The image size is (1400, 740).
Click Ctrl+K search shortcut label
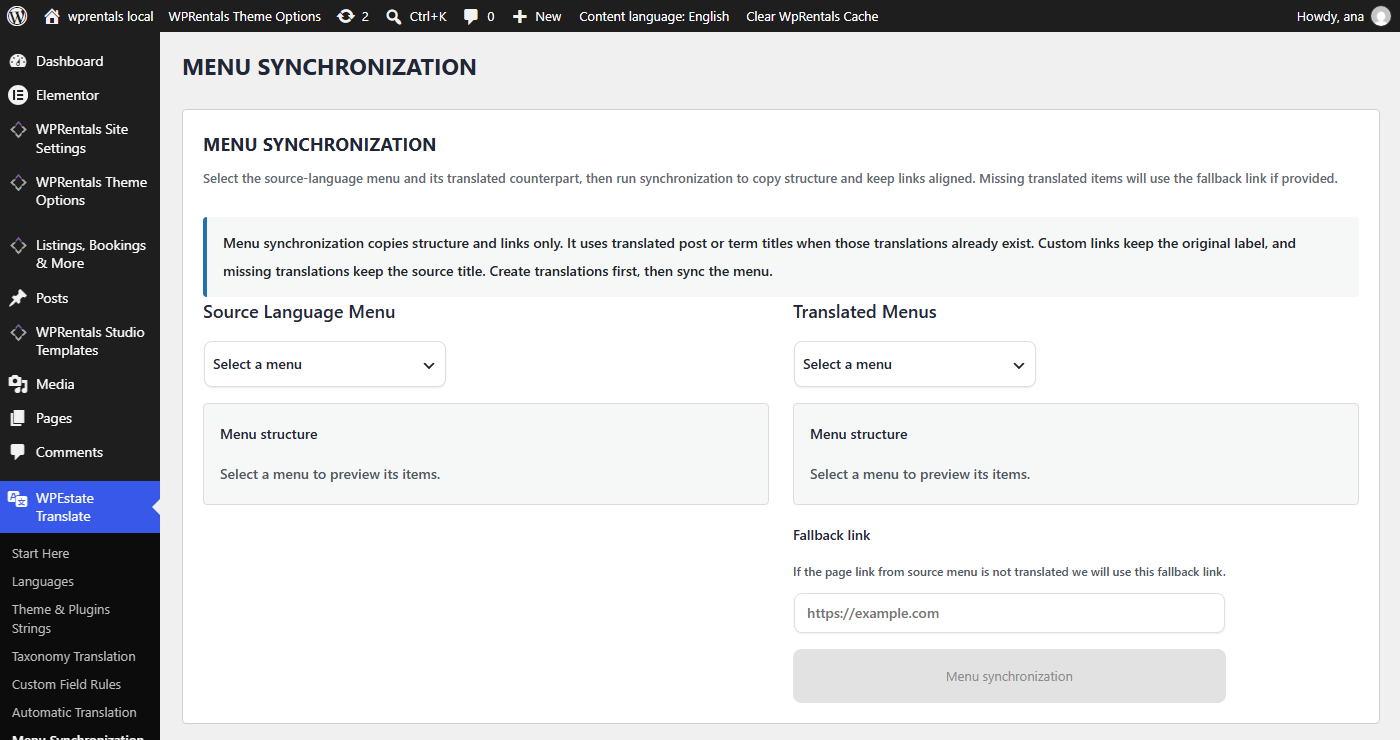(x=428, y=16)
